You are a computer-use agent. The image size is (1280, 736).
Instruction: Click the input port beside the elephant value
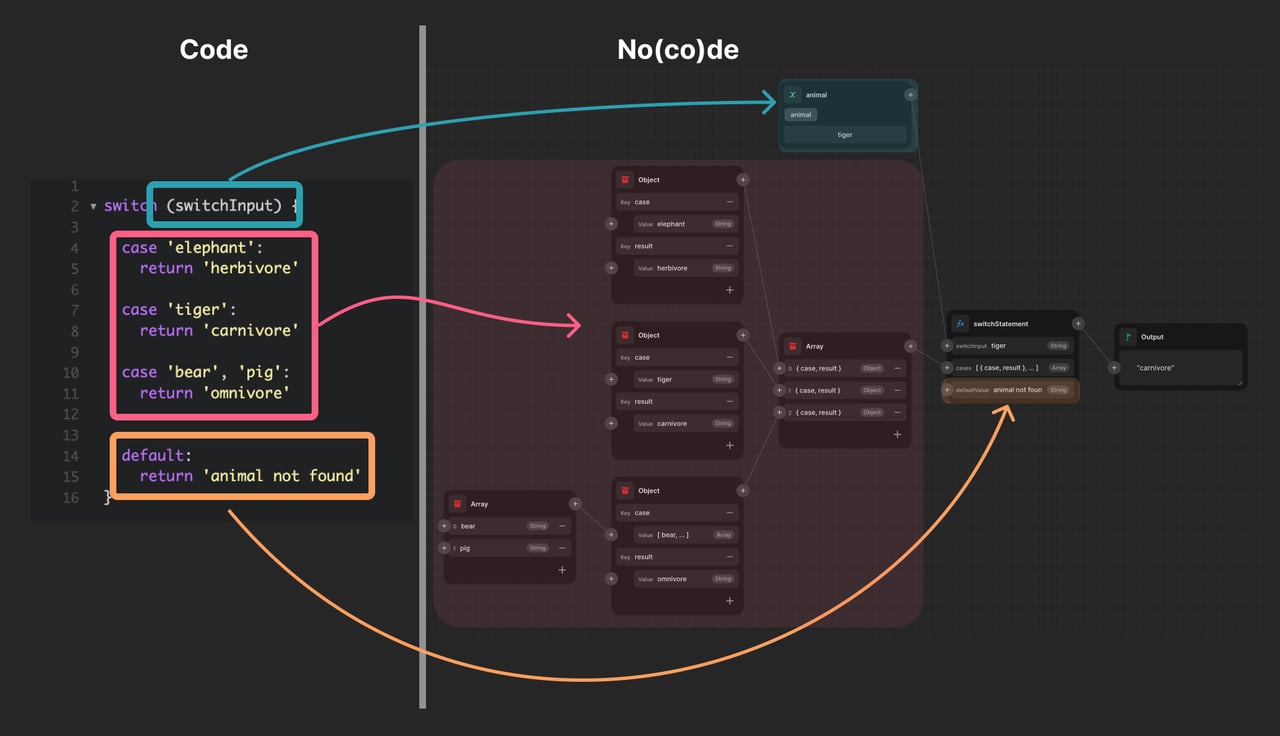[x=611, y=224]
